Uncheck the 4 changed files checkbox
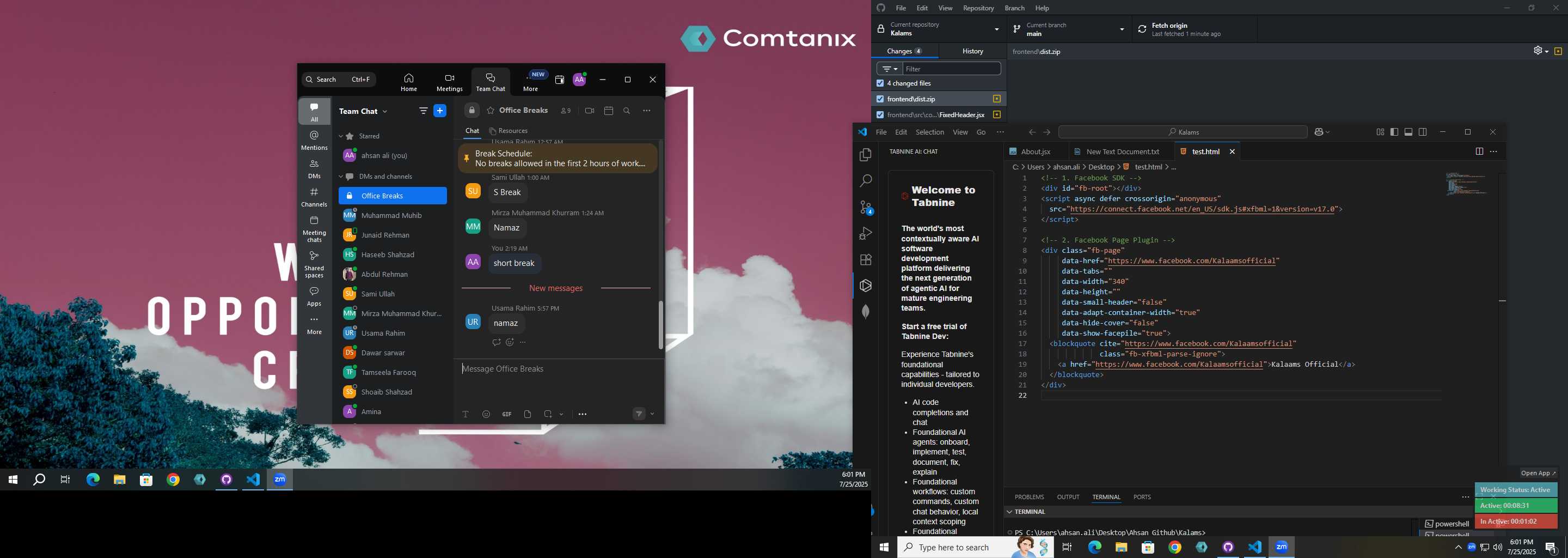The width and height of the screenshot is (1568, 558). [880, 83]
